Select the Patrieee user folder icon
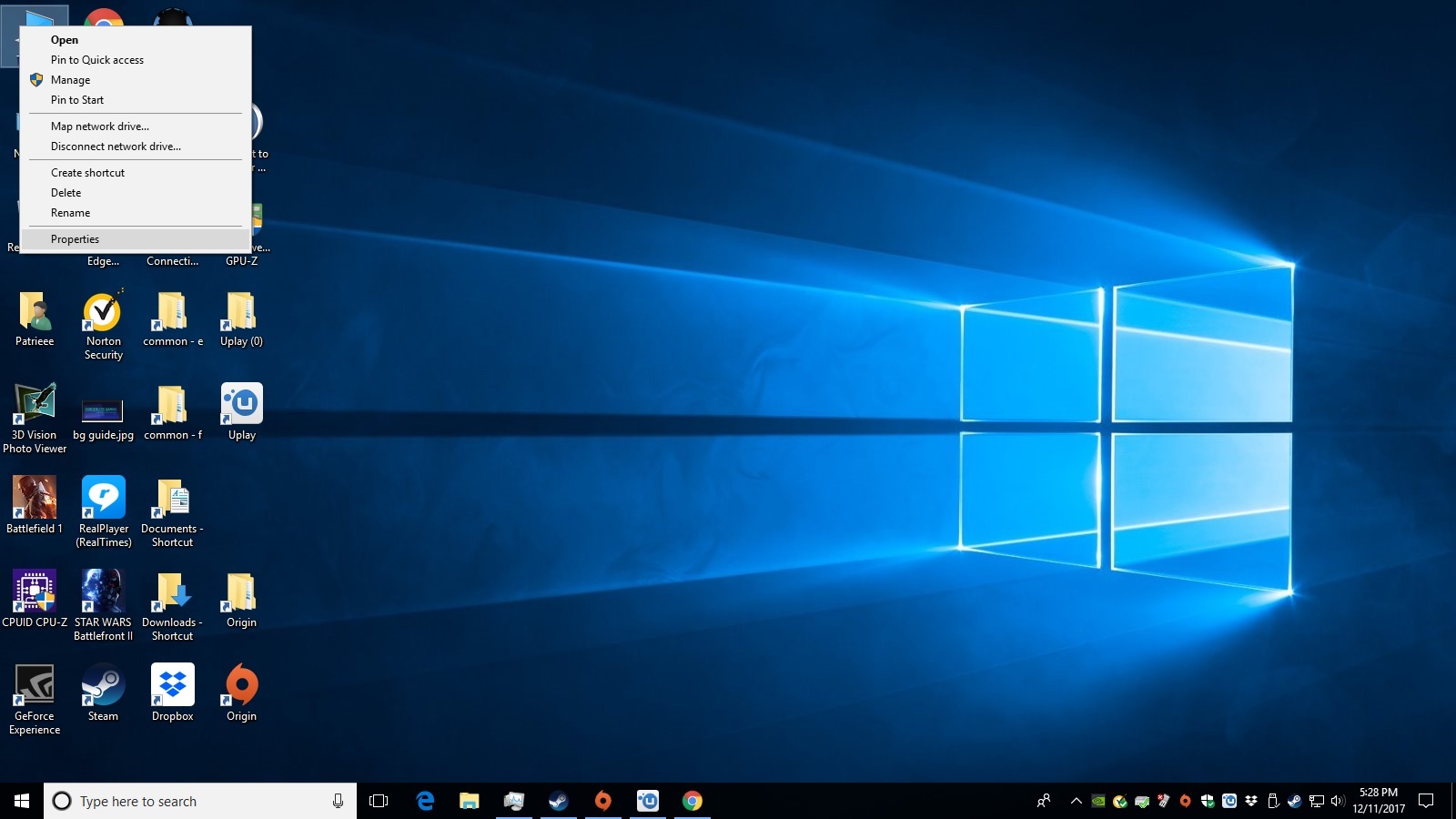 coord(35,318)
